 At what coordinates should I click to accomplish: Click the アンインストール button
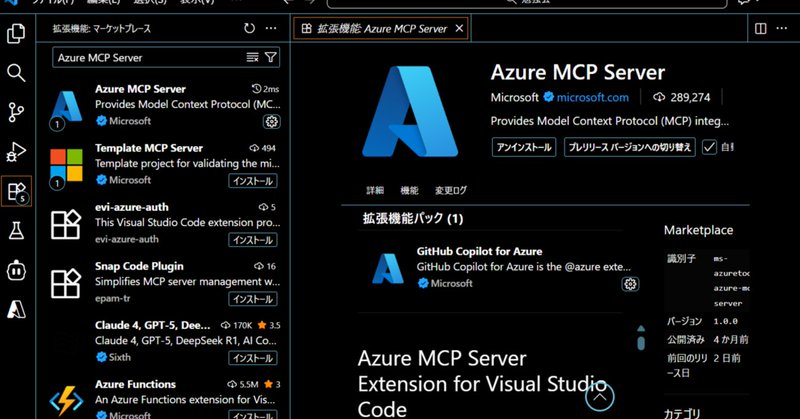pyautogui.click(x=524, y=147)
